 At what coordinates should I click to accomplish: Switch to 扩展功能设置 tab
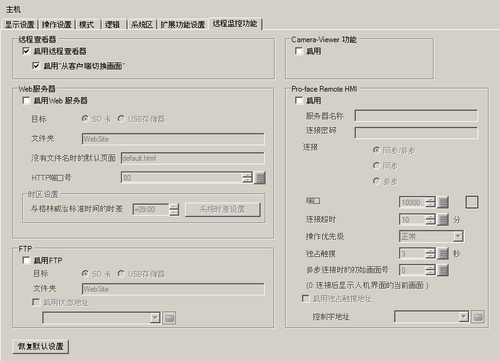(x=183, y=24)
